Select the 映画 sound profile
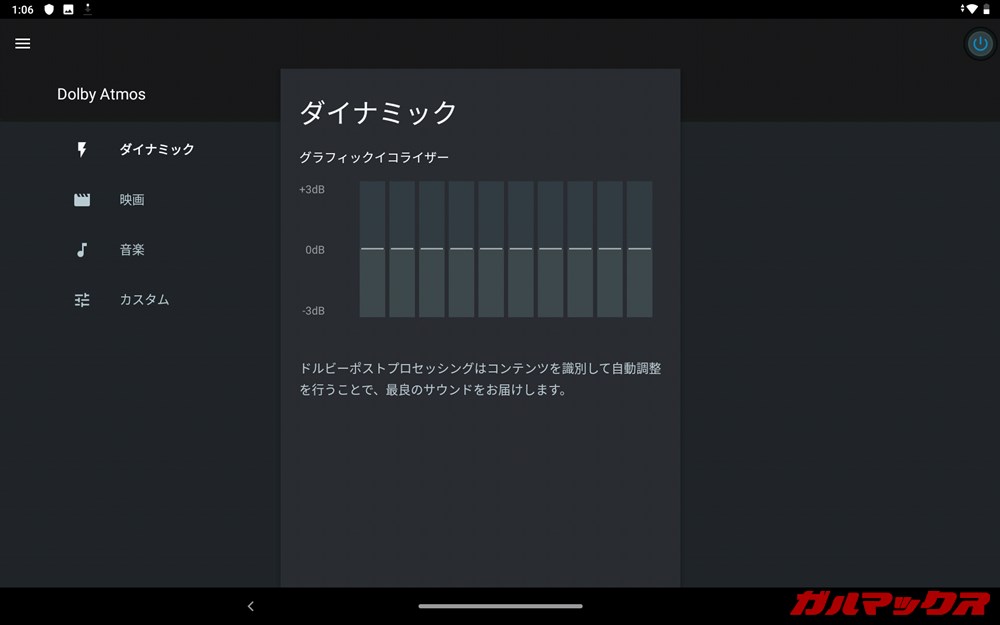This screenshot has height=625, width=1000. tap(133, 199)
